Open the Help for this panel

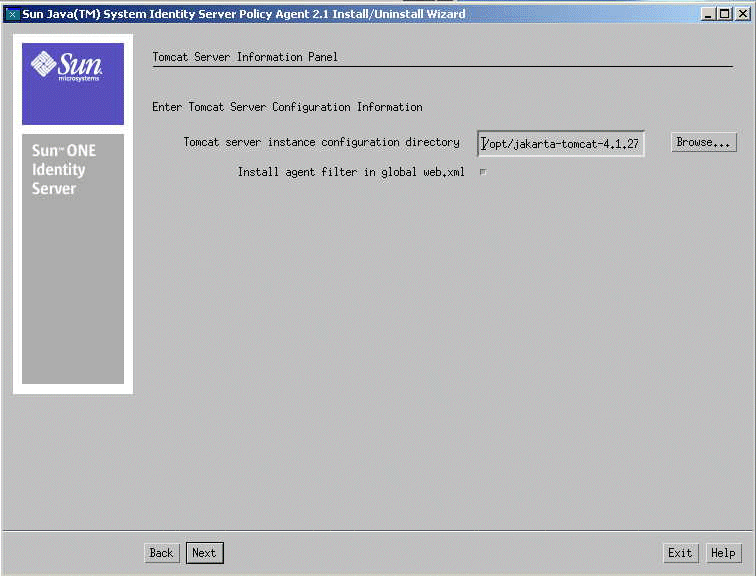pyautogui.click(x=723, y=553)
